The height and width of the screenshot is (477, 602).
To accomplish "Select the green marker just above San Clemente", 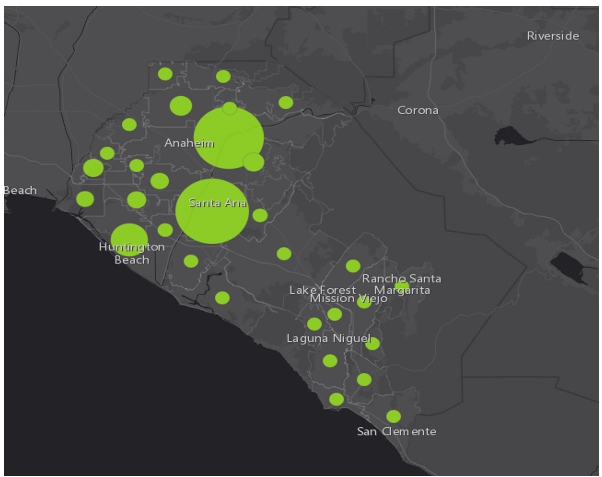I will [x=393, y=416].
